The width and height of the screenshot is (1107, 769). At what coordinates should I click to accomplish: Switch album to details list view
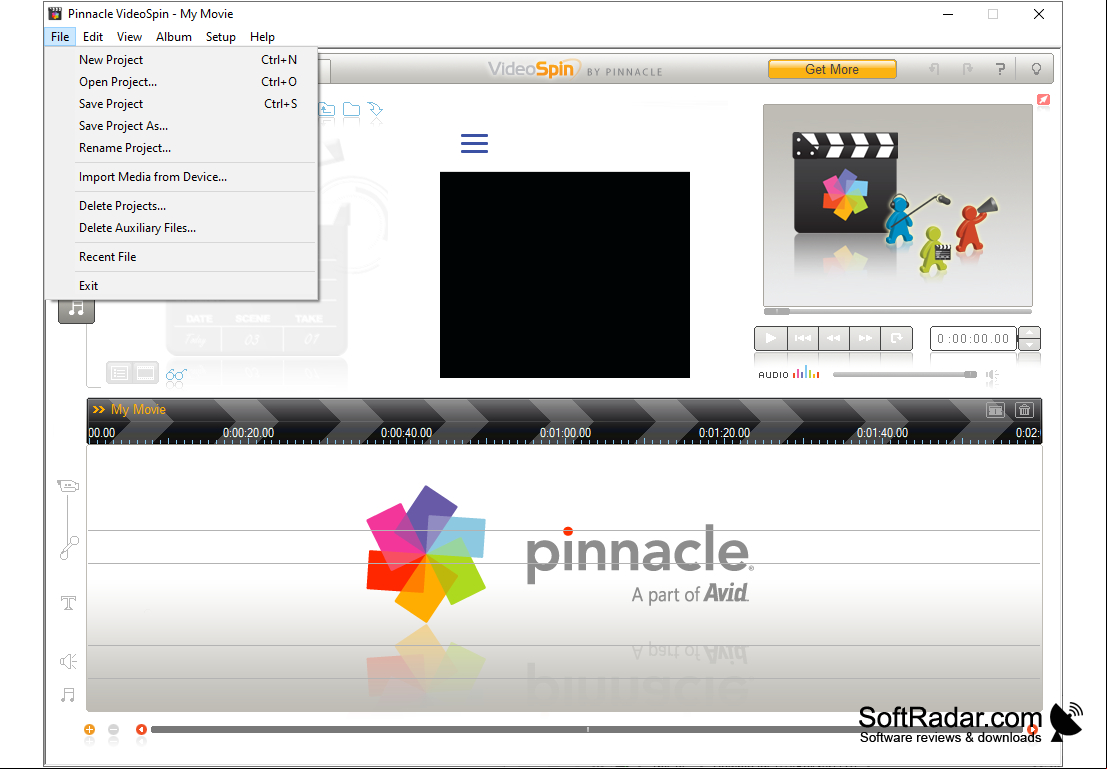point(119,373)
